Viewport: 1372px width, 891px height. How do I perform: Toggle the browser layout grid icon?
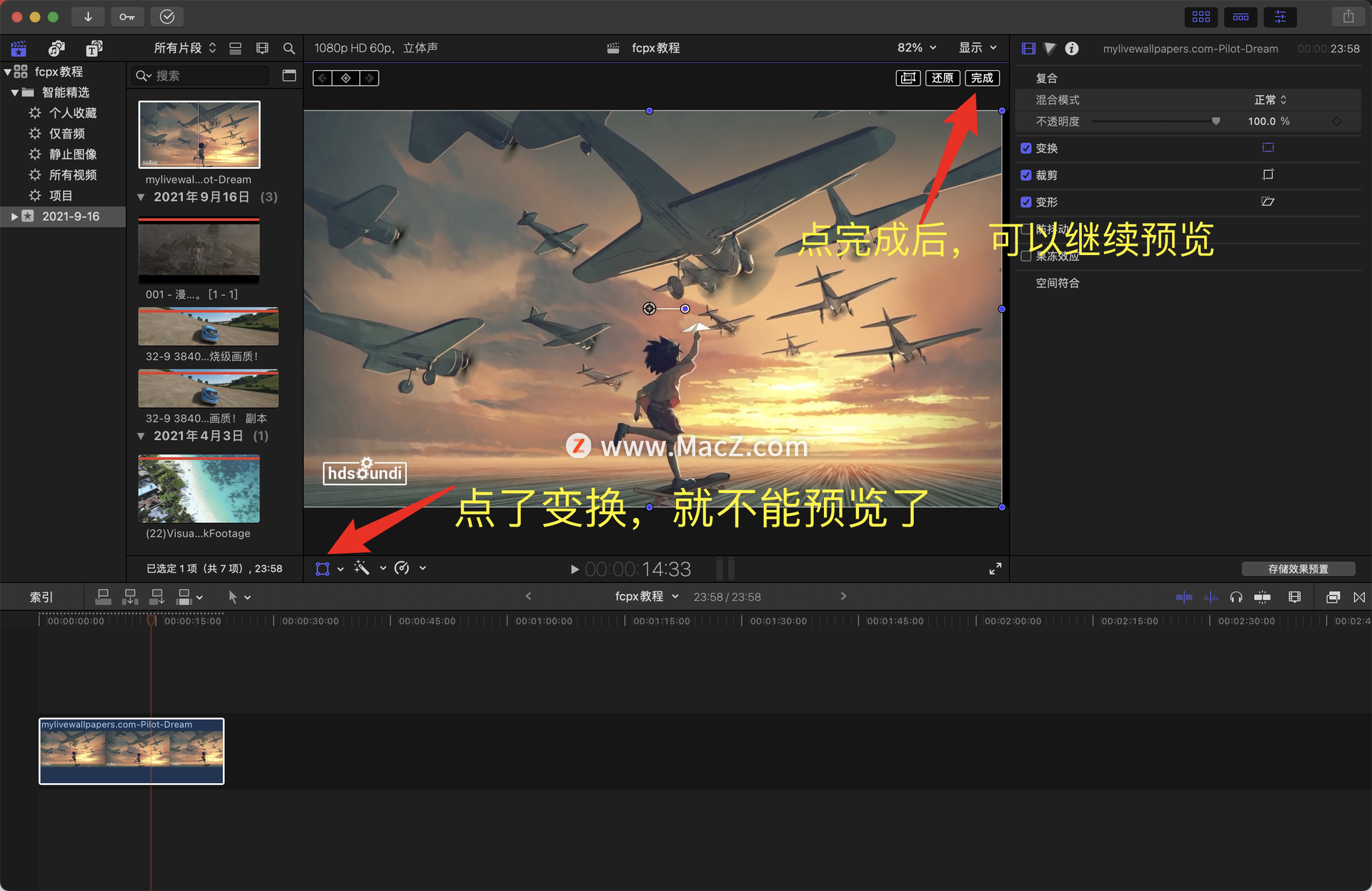point(1201,16)
